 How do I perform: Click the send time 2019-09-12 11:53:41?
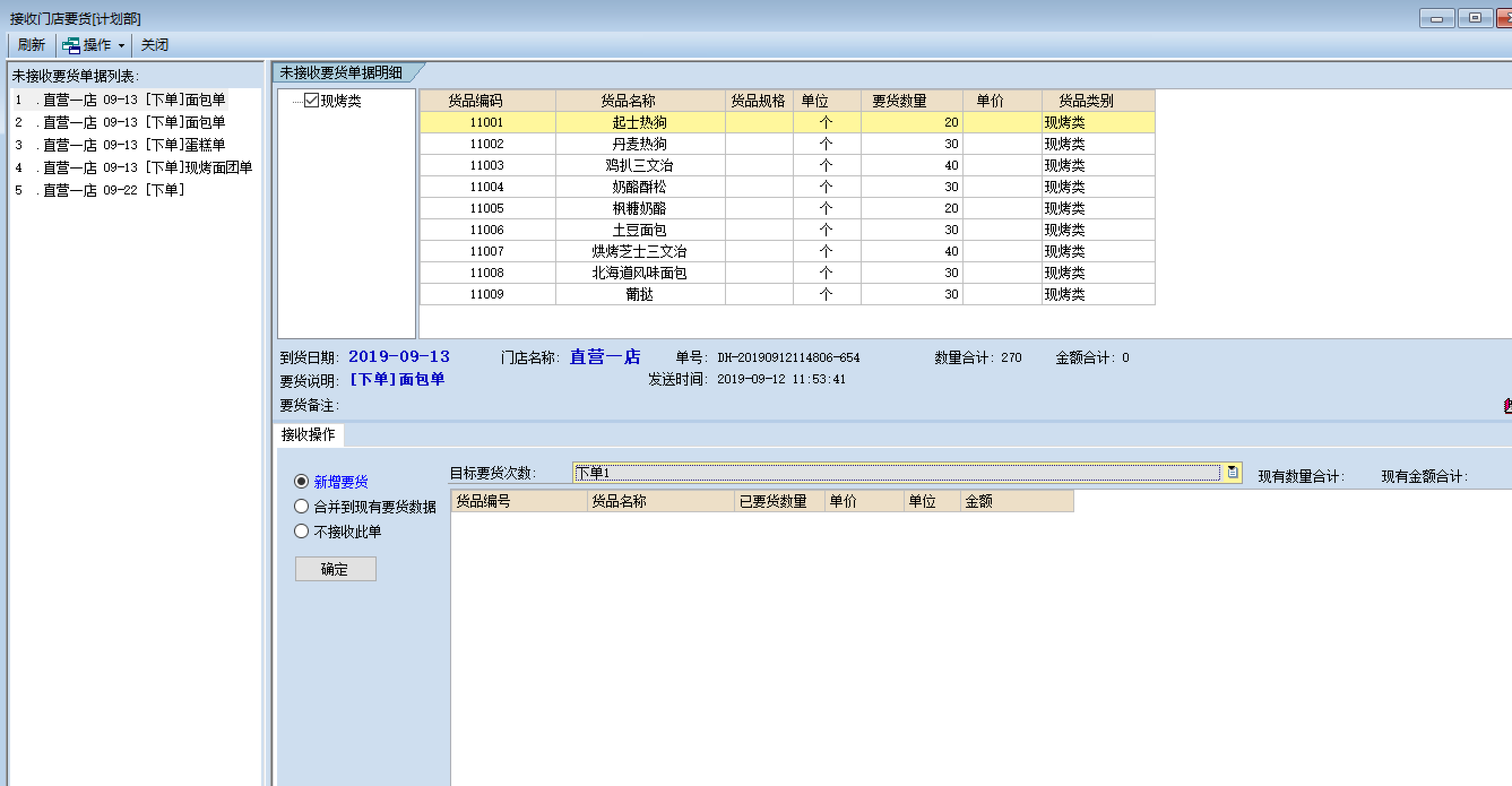(781, 379)
